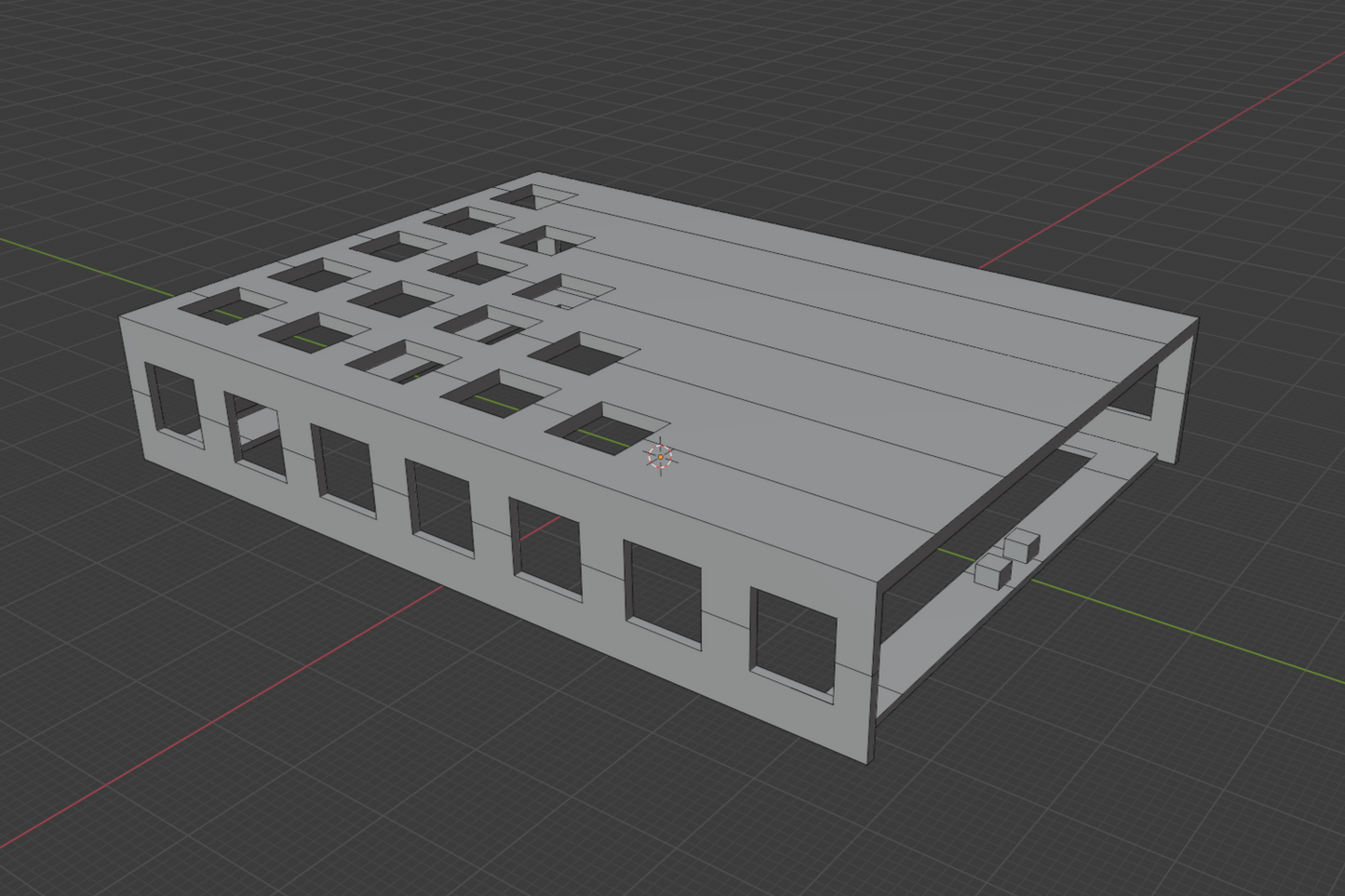Click the rightmost window opening on the front wall
Image resolution: width=1345 pixels, height=896 pixels.
(793, 645)
